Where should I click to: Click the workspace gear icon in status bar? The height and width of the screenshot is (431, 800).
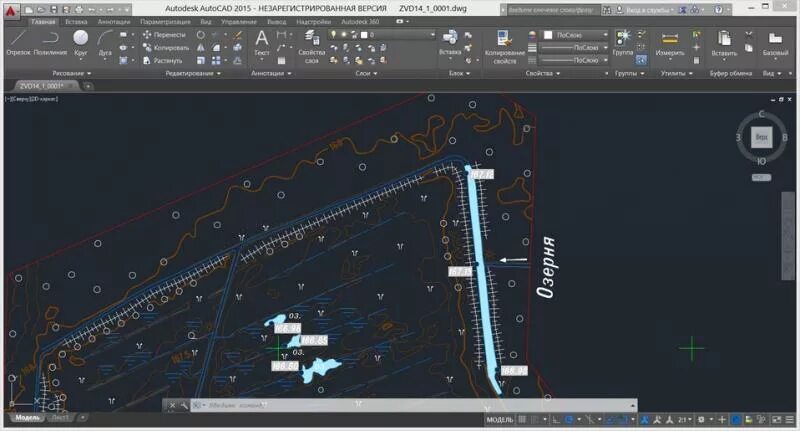(x=701, y=419)
